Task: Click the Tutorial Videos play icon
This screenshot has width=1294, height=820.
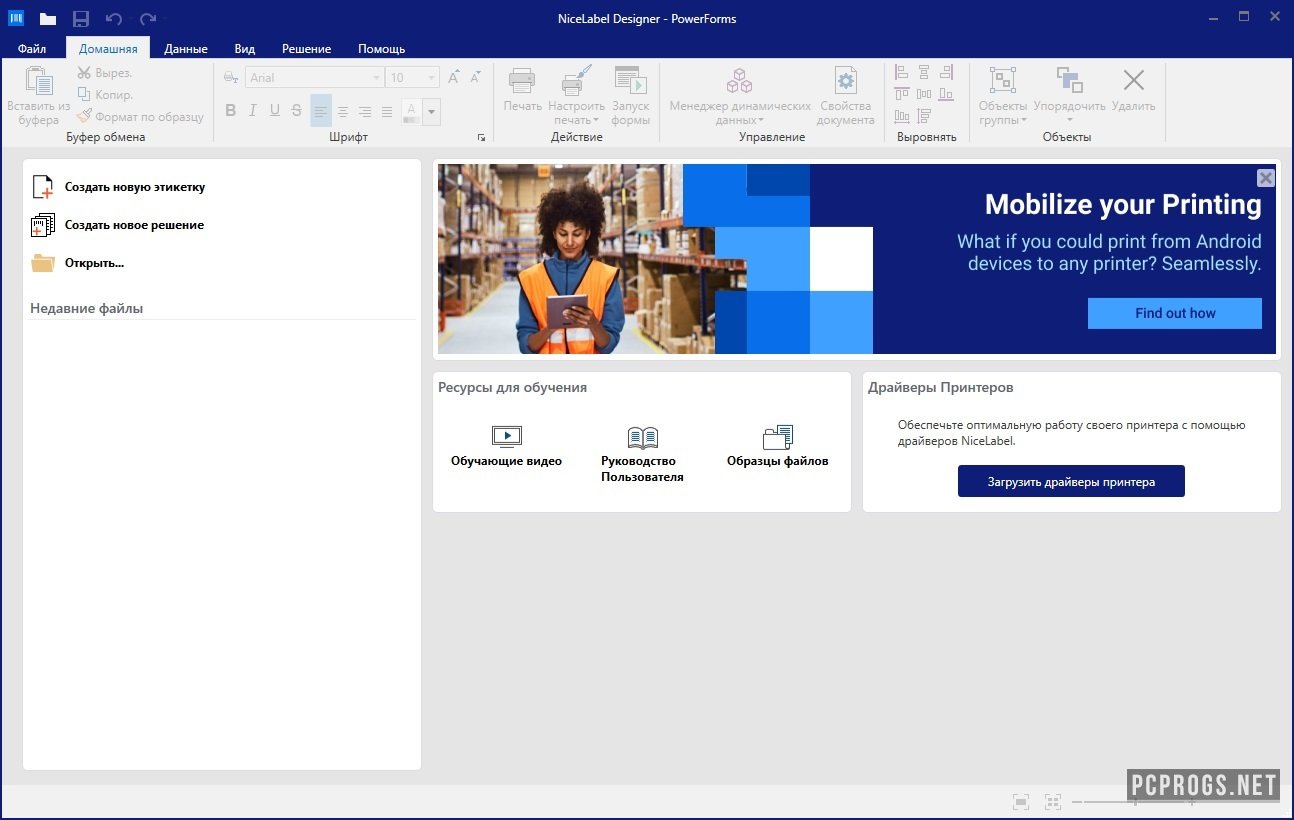Action: [507, 436]
